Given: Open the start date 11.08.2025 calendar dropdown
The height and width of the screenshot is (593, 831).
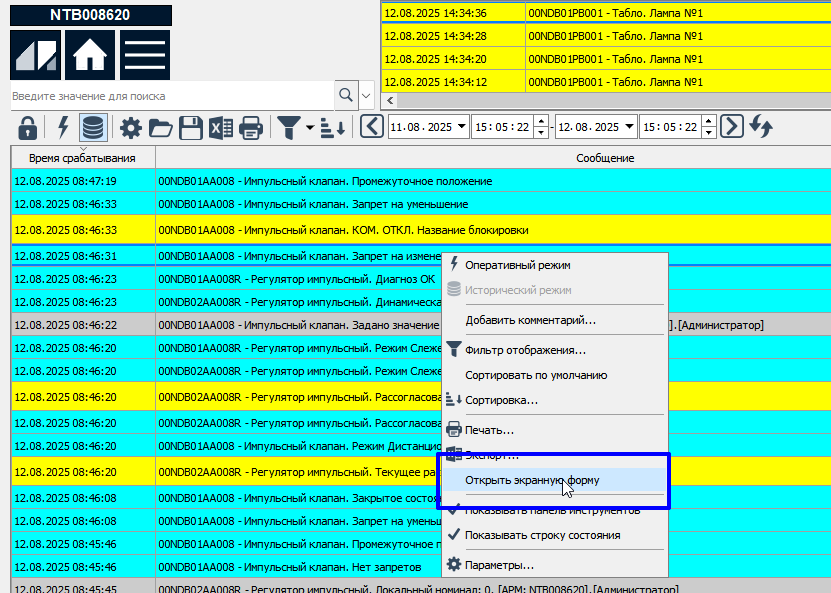Looking at the screenshot, I should point(461,127).
